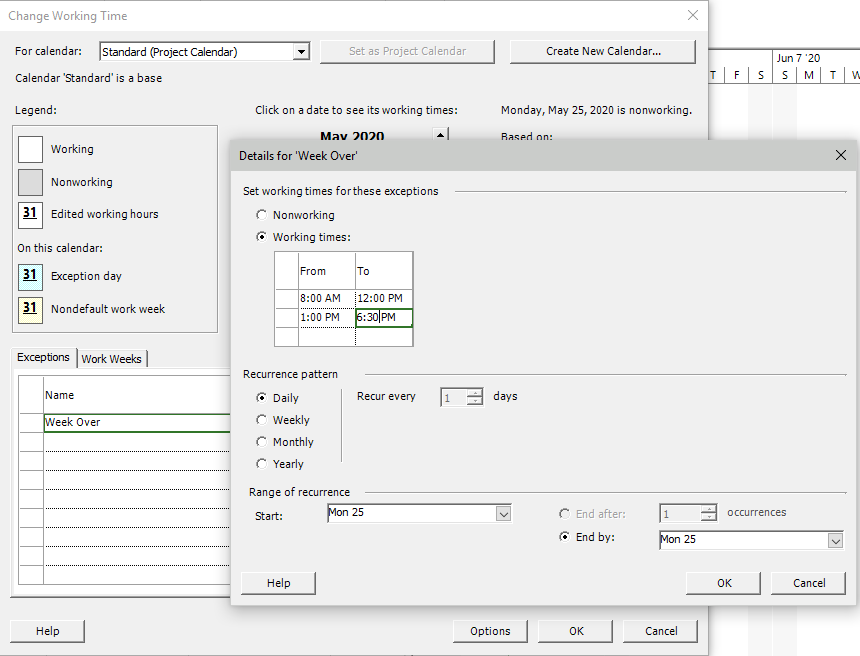
Task: Open the Start recurrence date dropdown
Action: pyautogui.click(x=503, y=512)
